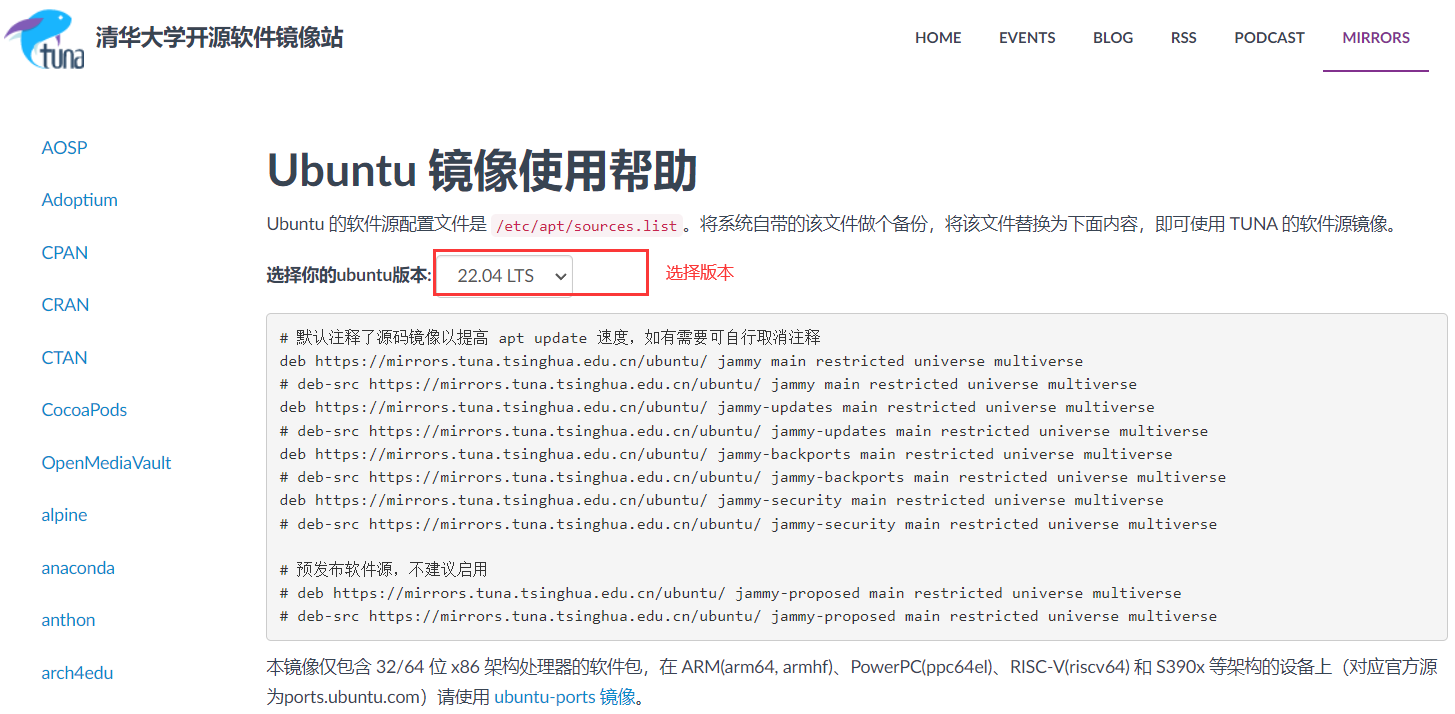Click the # deb-src jammy-security line
The width and height of the screenshot is (1455, 714).
click(x=749, y=523)
